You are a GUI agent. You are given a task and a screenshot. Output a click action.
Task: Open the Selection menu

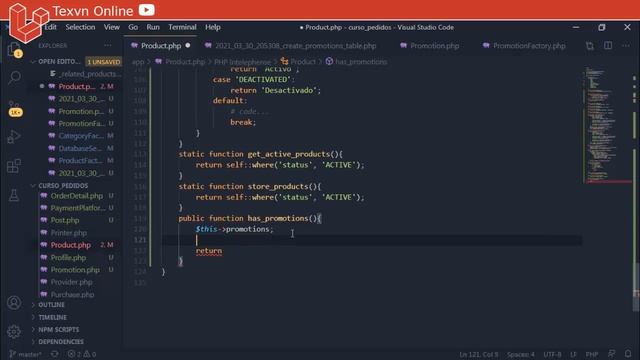80,27
